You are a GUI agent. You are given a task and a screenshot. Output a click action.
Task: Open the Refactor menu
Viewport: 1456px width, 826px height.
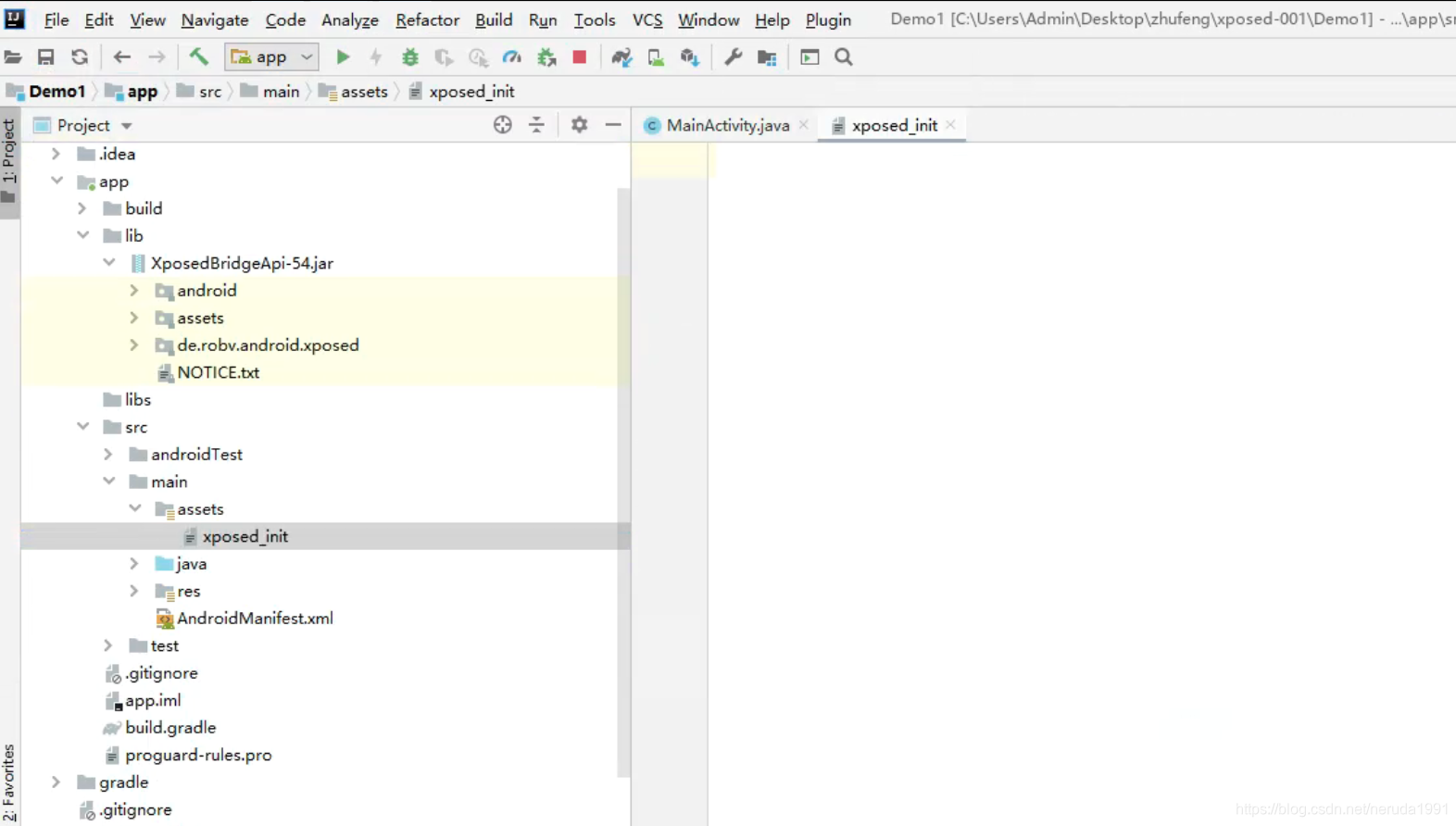(x=427, y=19)
